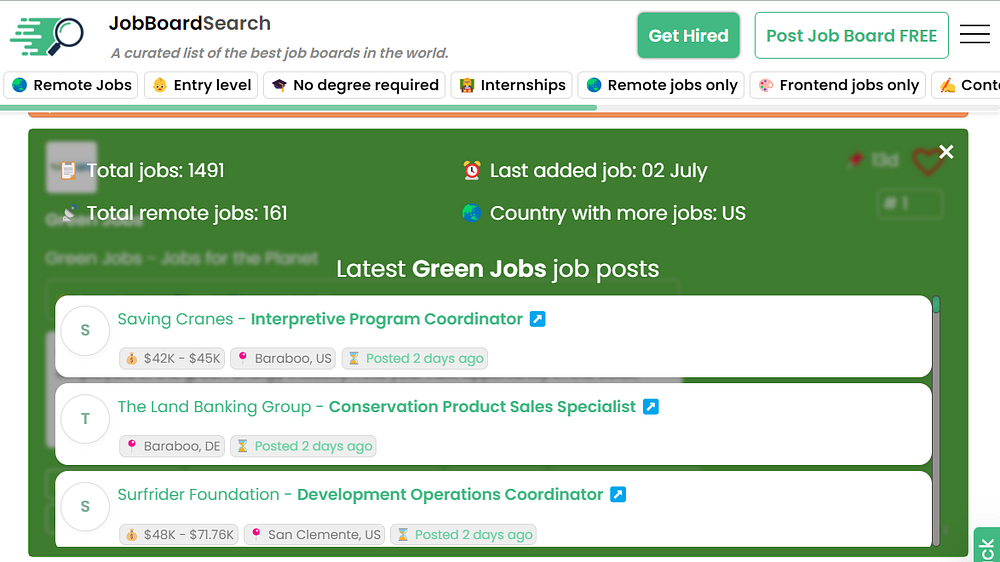Select the Entry level filter tab

pos(201,85)
